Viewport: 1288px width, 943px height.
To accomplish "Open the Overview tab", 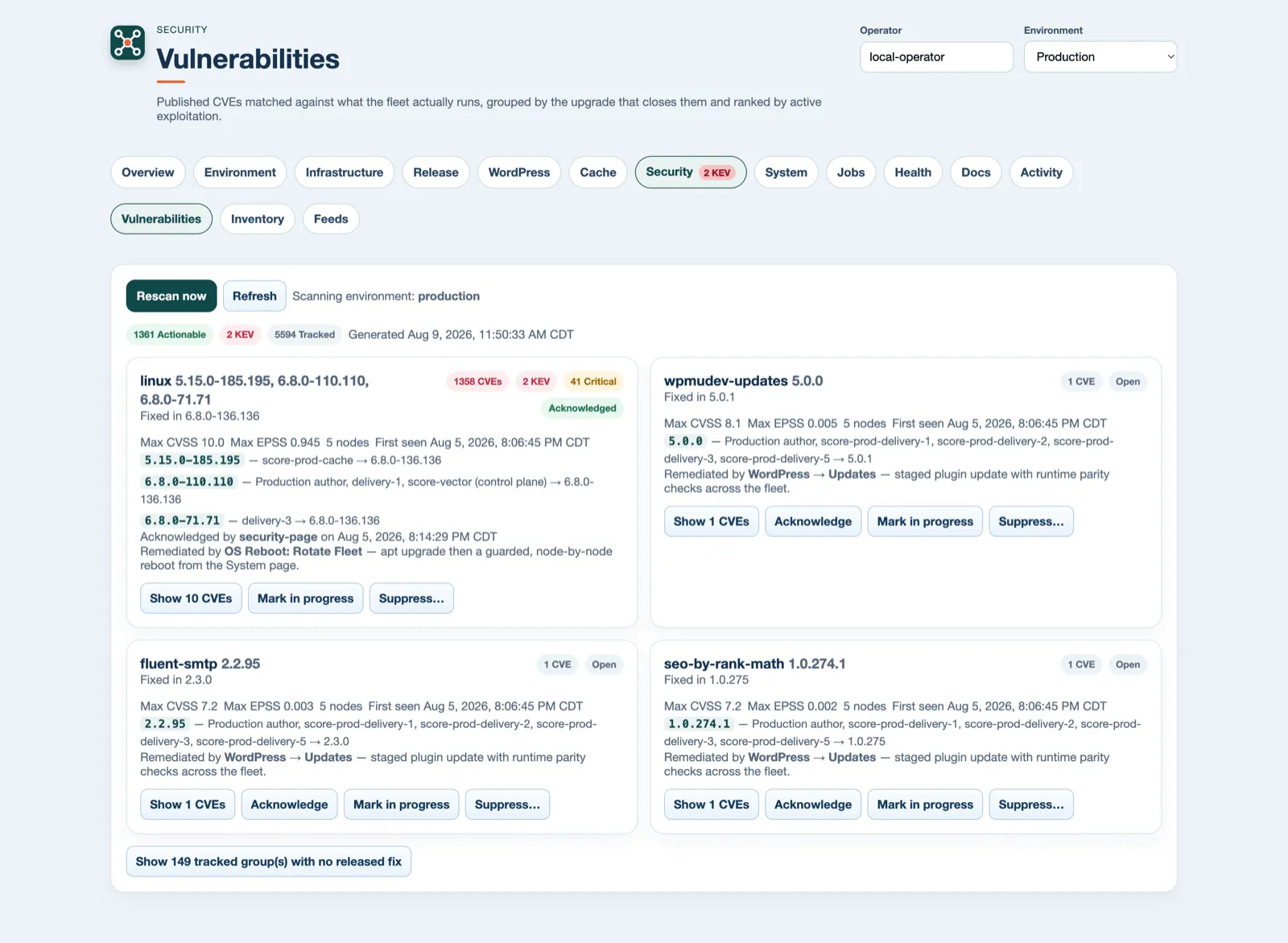I will click(x=148, y=172).
